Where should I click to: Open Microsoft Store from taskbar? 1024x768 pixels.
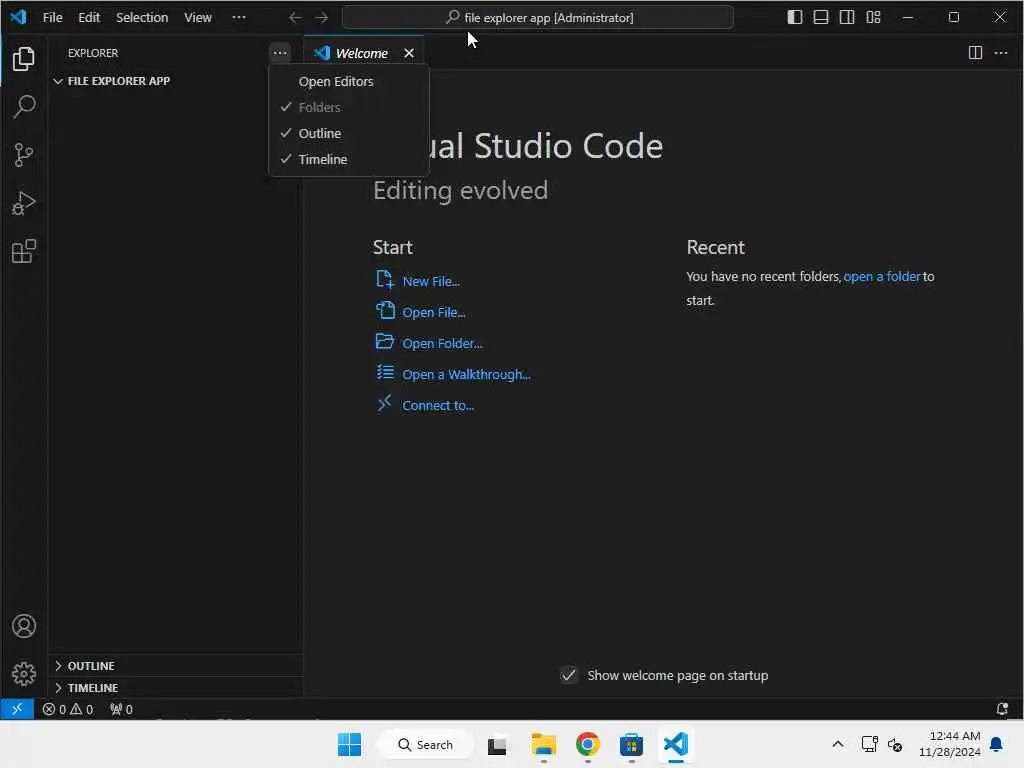click(632, 744)
